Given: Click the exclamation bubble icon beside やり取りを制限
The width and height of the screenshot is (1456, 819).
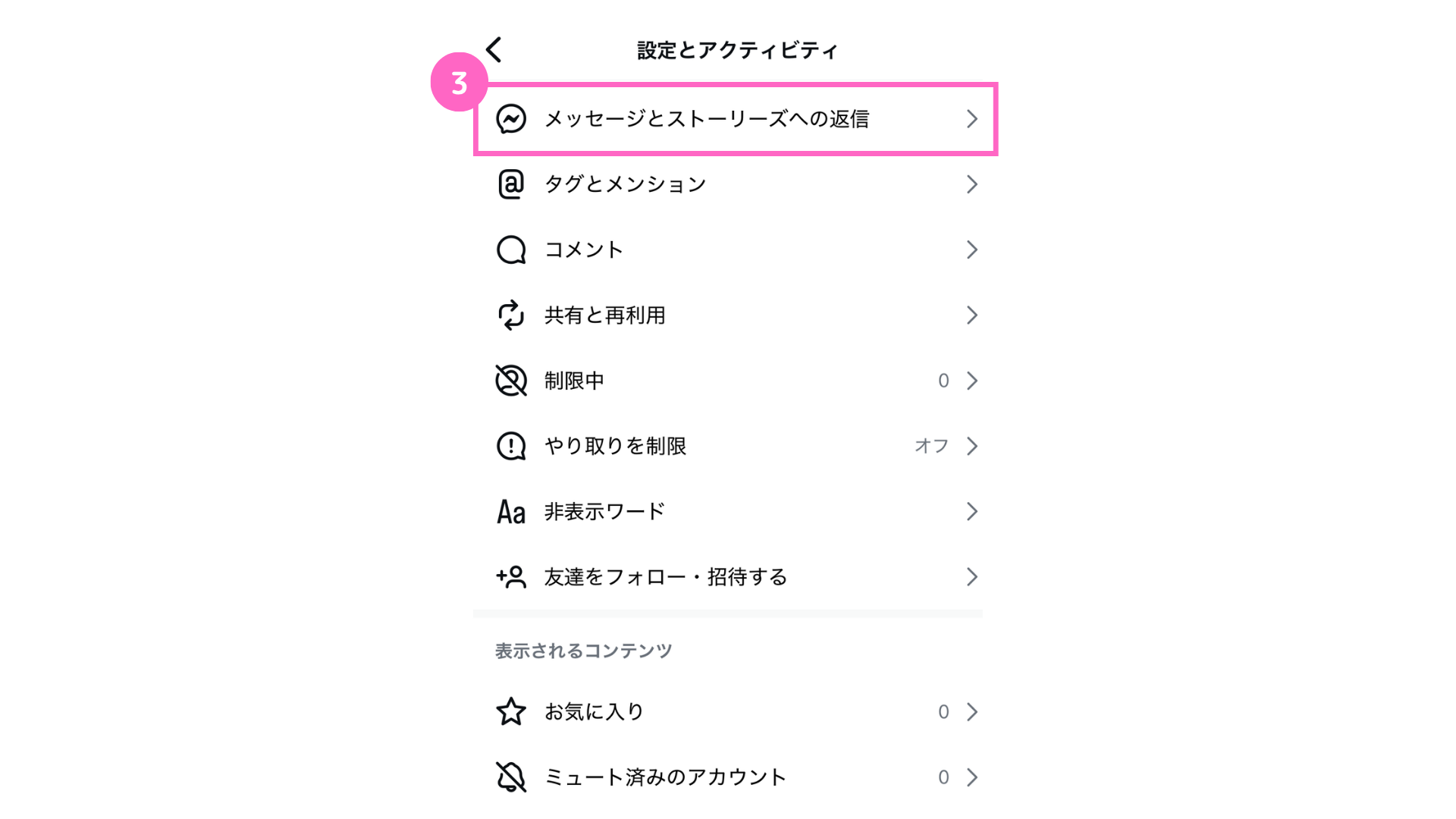Looking at the screenshot, I should coord(511,446).
